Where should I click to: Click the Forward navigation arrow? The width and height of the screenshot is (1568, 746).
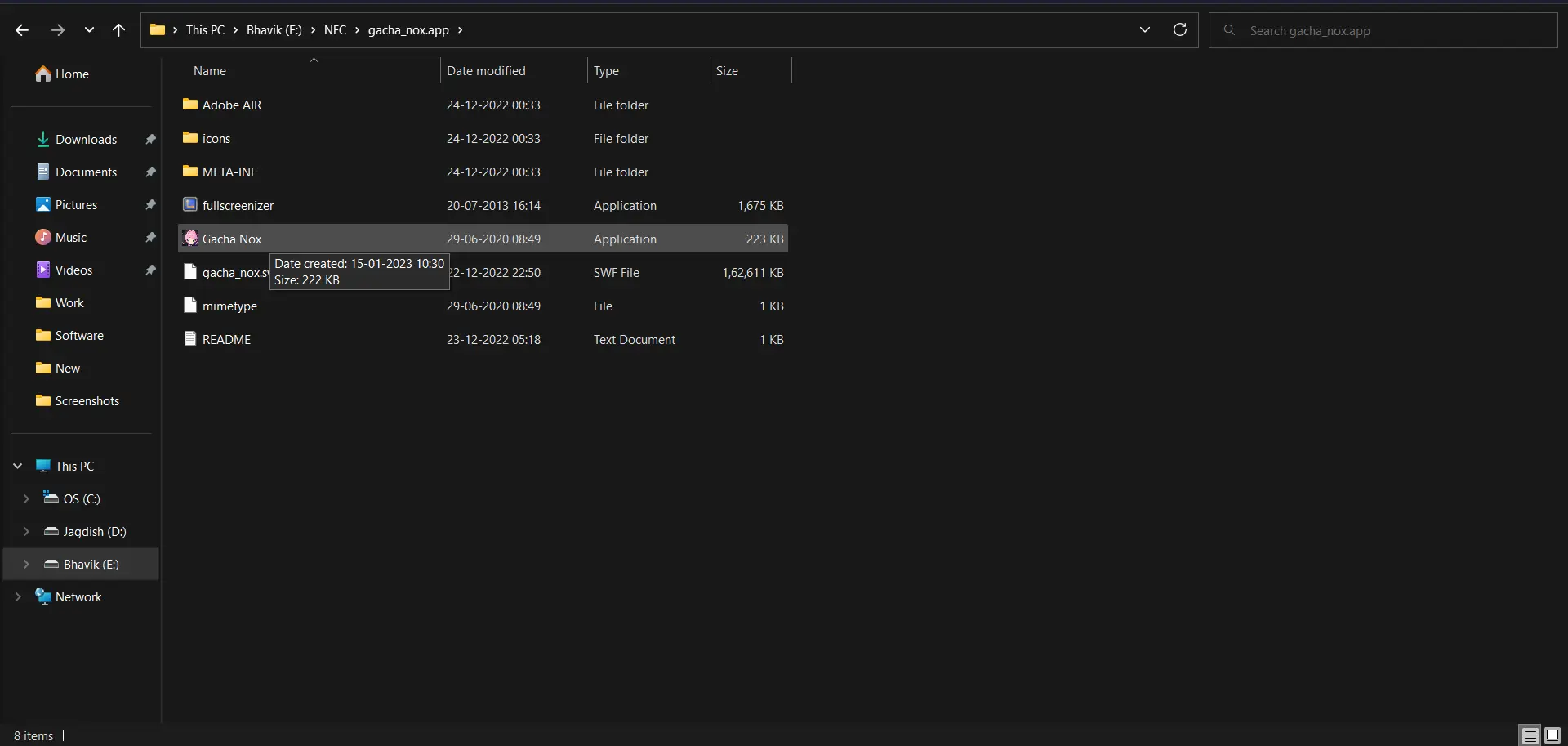pyautogui.click(x=57, y=30)
